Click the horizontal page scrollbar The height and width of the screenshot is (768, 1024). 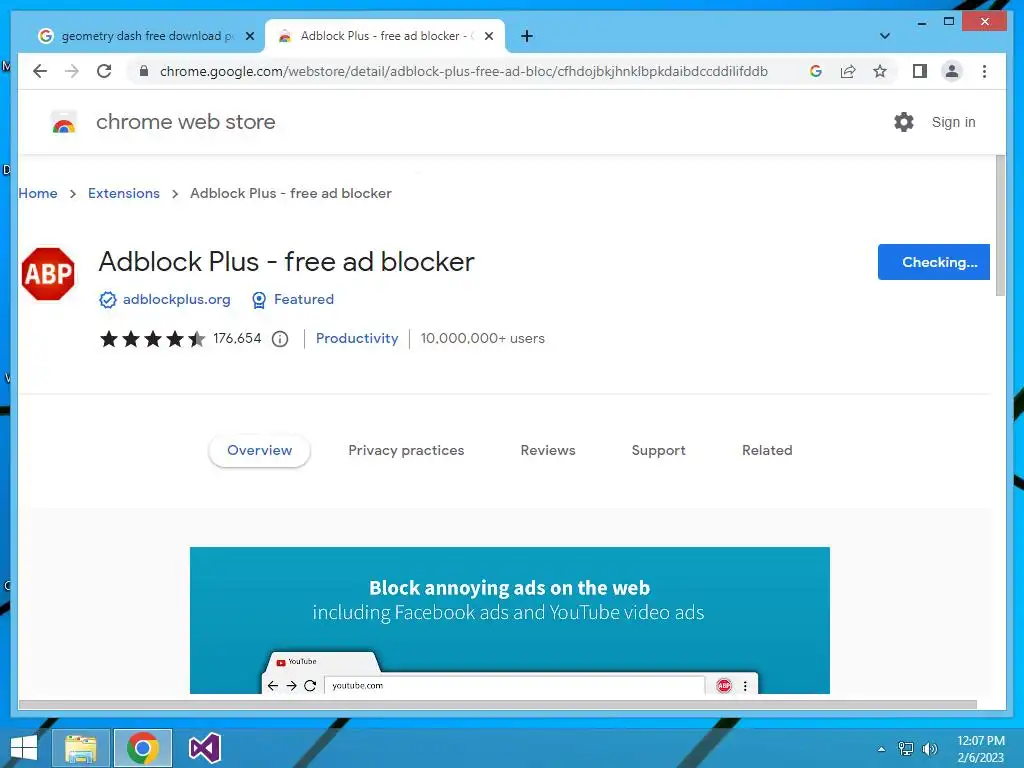pyautogui.click(x=498, y=705)
